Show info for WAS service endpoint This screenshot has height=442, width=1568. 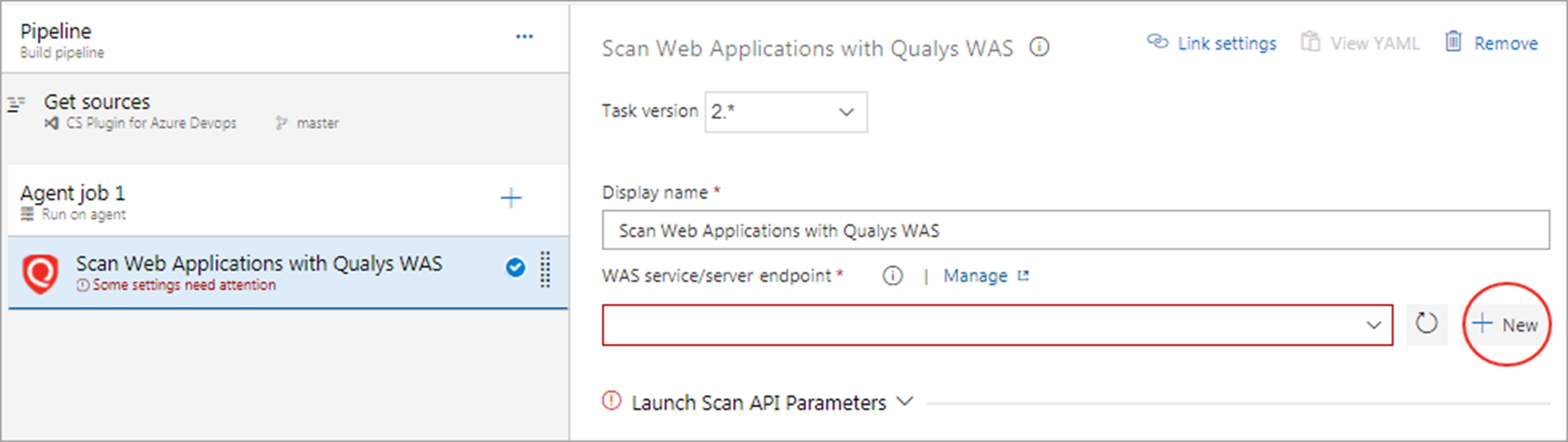pyautogui.click(x=892, y=276)
